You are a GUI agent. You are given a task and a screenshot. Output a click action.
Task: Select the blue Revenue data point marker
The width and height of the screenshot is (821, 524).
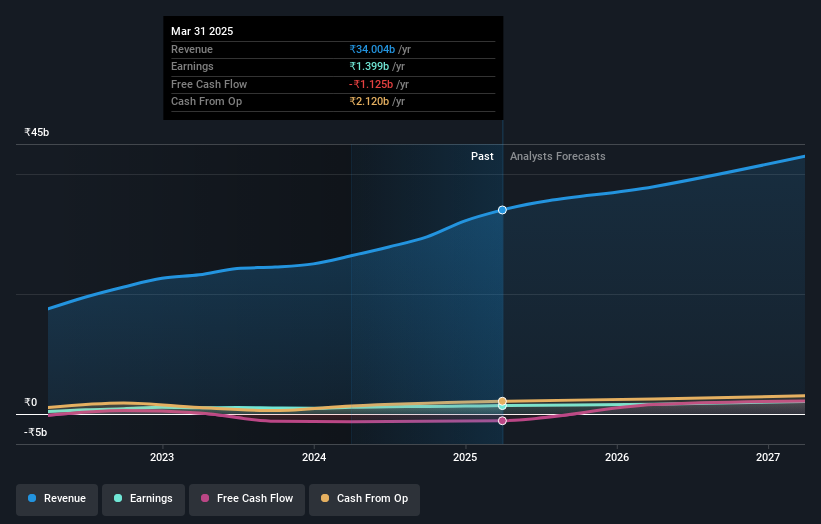point(502,210)
